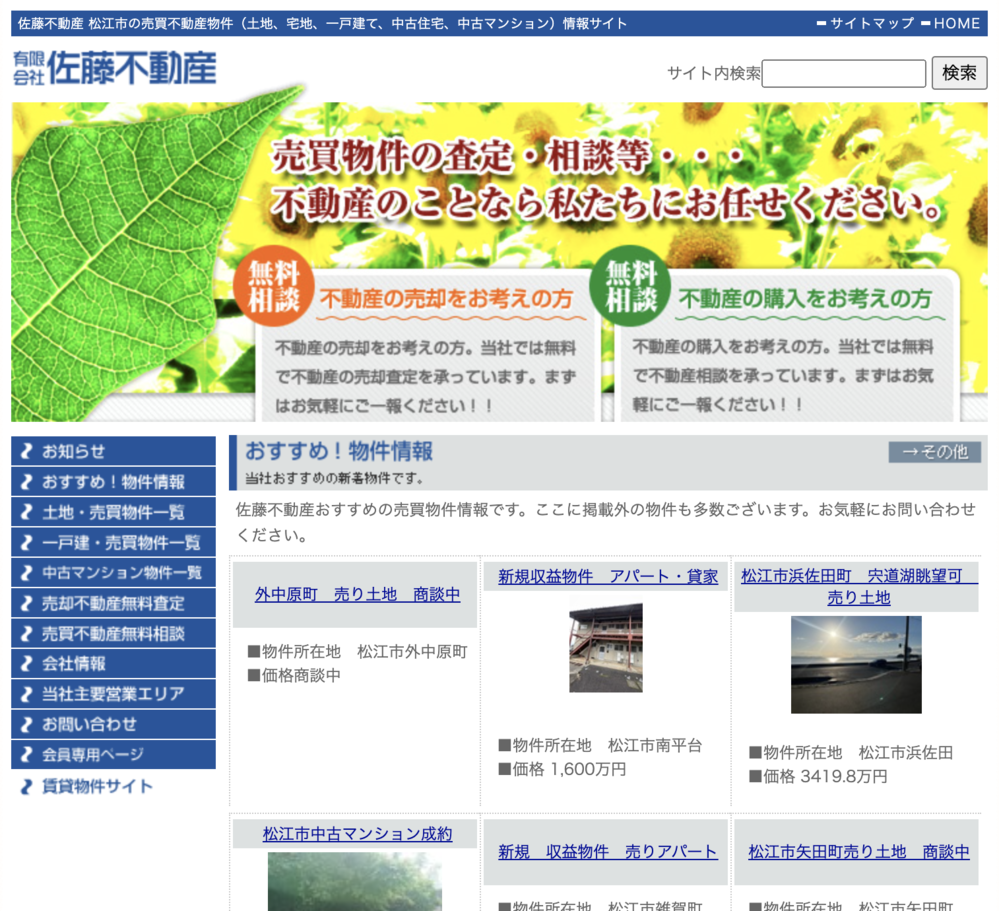Click the arrow icon beside お知らせ
999x911 pixels.
[x=26, y=451]
